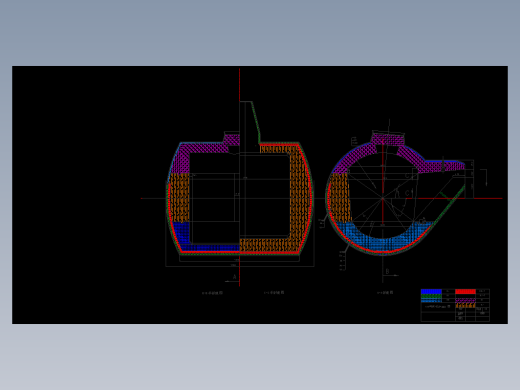
Task: Click the light-blue hatched legend swatch
Action: tap(431, 300)
